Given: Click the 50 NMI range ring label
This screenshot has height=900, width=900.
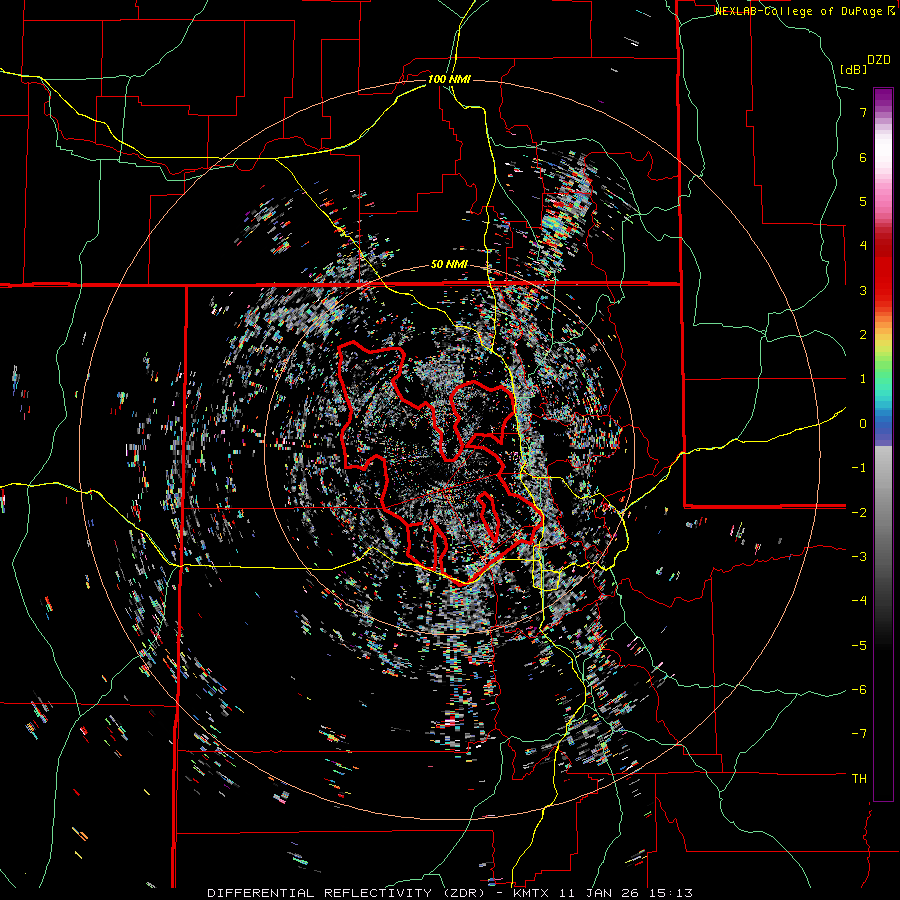Looking at the screenshot, I should coord(449,265).
